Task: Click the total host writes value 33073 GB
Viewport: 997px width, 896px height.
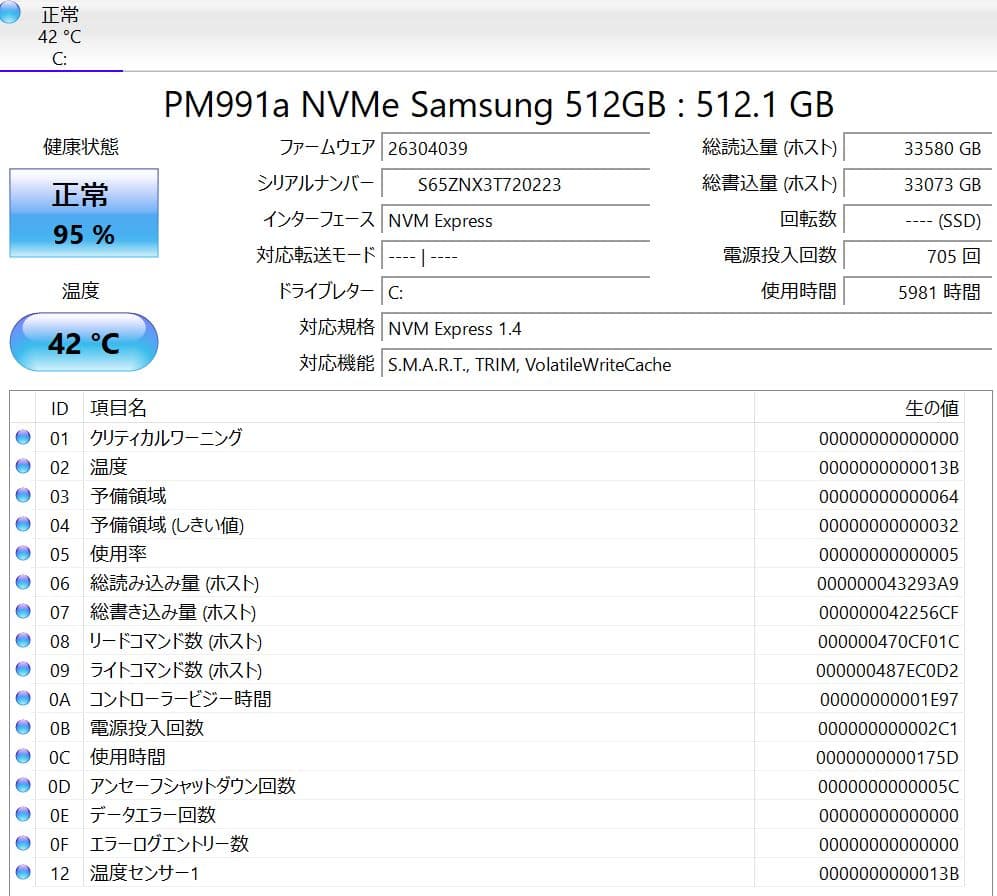Action: (918, 184)
